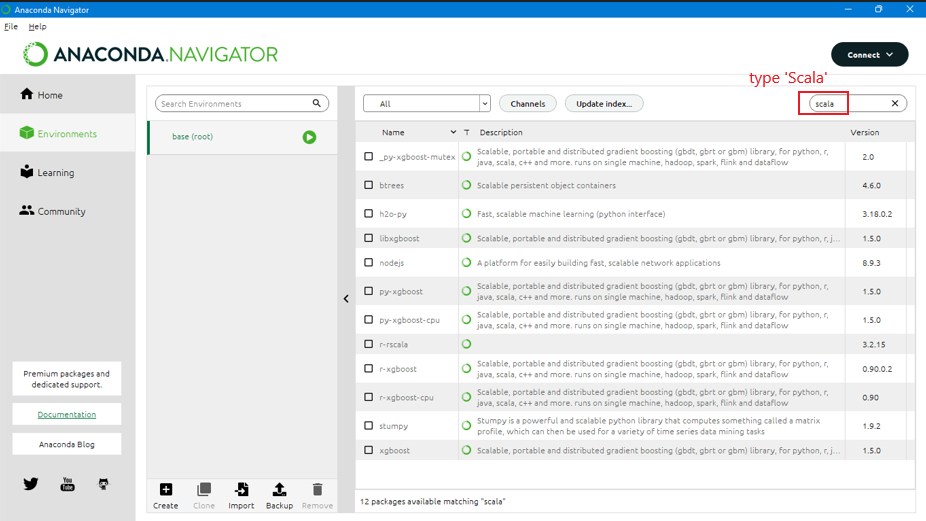Click the stumpy description text

[x=648, y=426]
